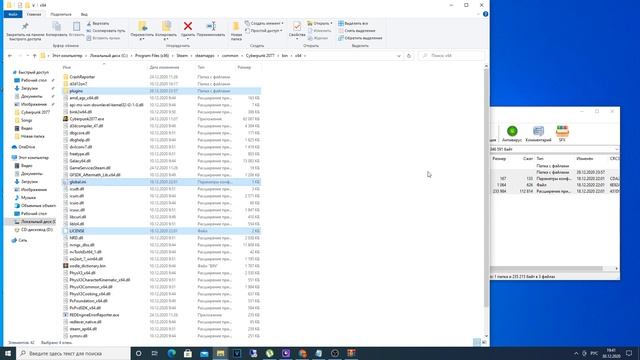Open the Переместить в dropdown
Screen dimensions: 640x360
(142, 31)
